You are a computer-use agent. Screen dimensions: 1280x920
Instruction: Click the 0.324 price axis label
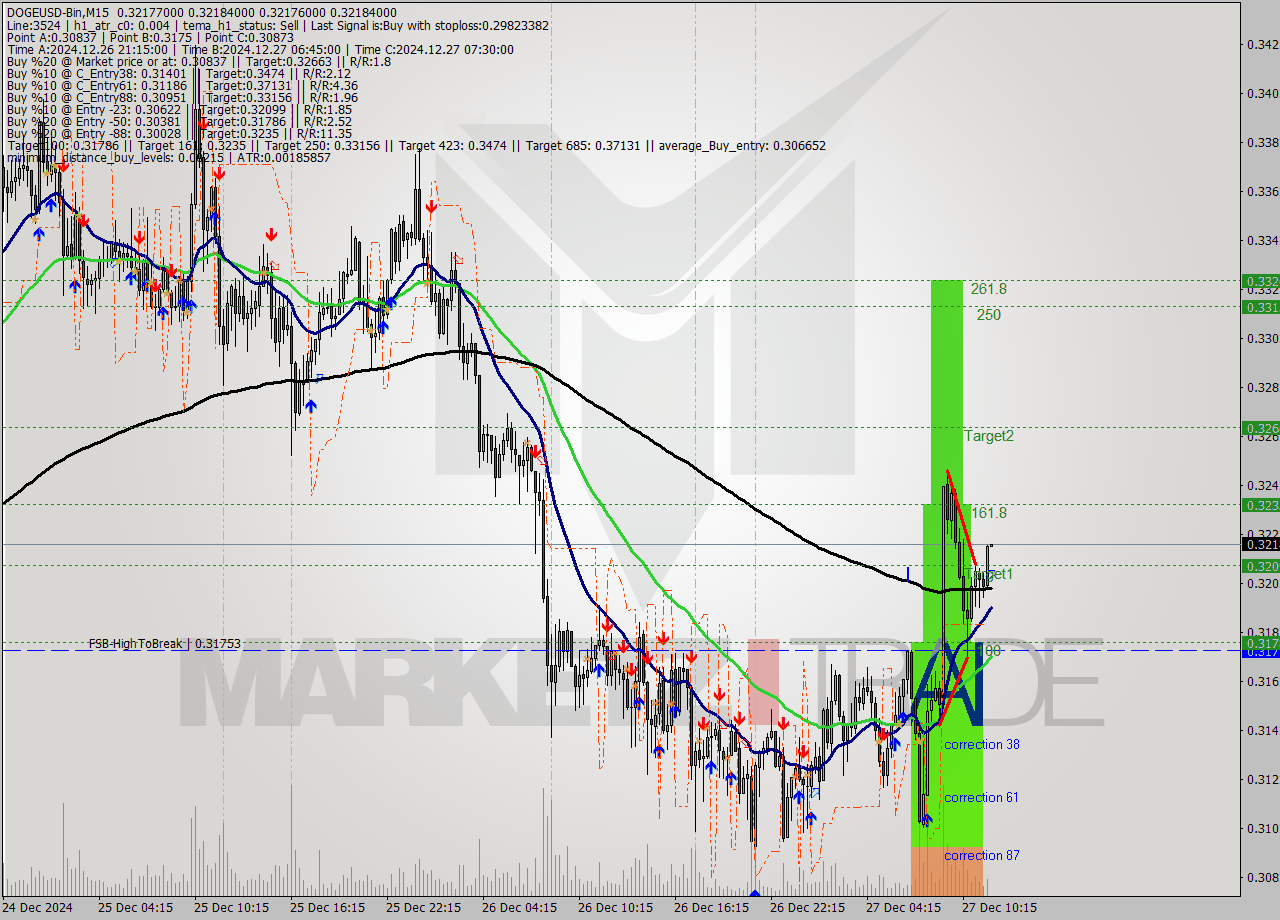click(x=1263, y=485)
